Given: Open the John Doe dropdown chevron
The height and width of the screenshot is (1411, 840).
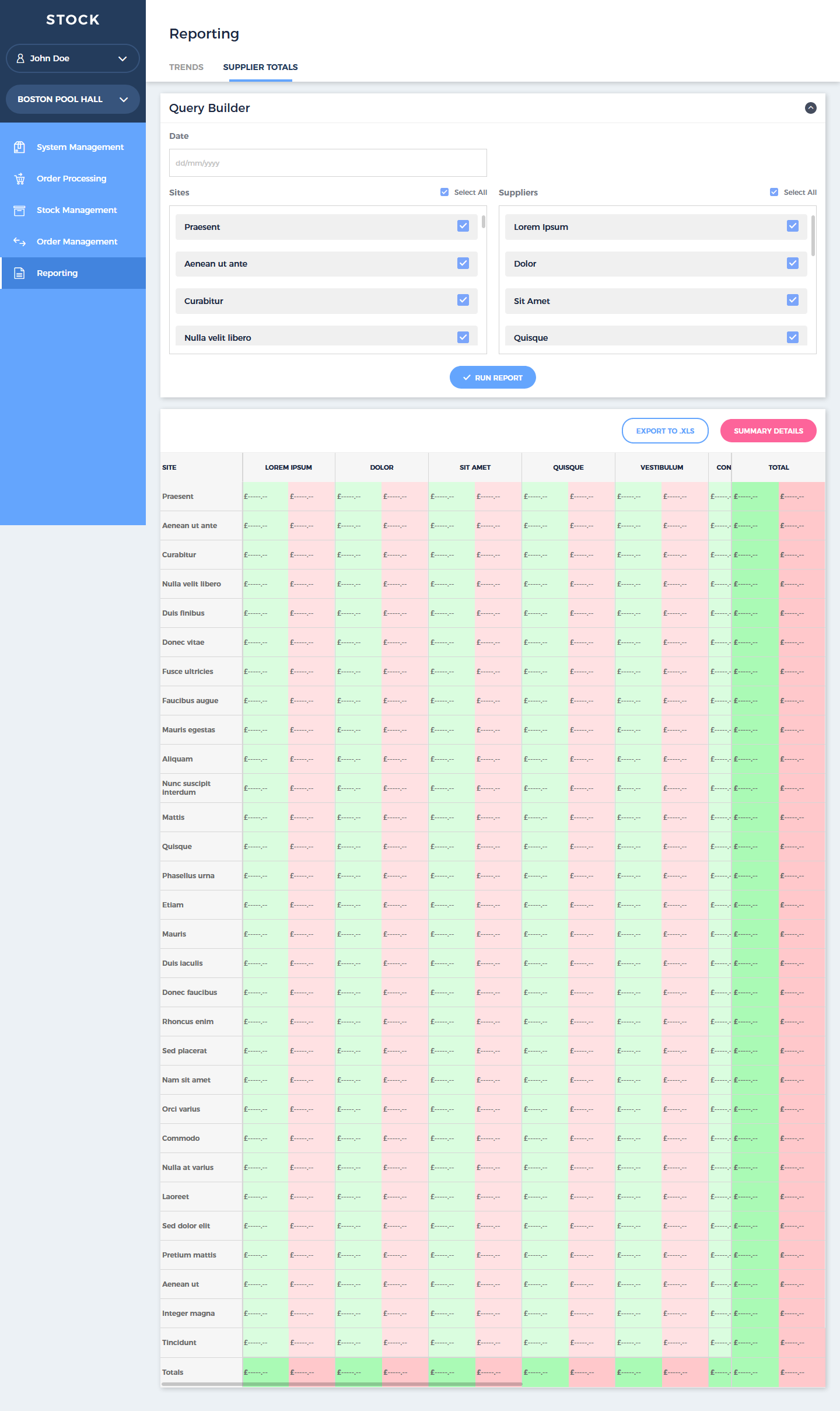Looking at the screenshot, I should point(123,58).
